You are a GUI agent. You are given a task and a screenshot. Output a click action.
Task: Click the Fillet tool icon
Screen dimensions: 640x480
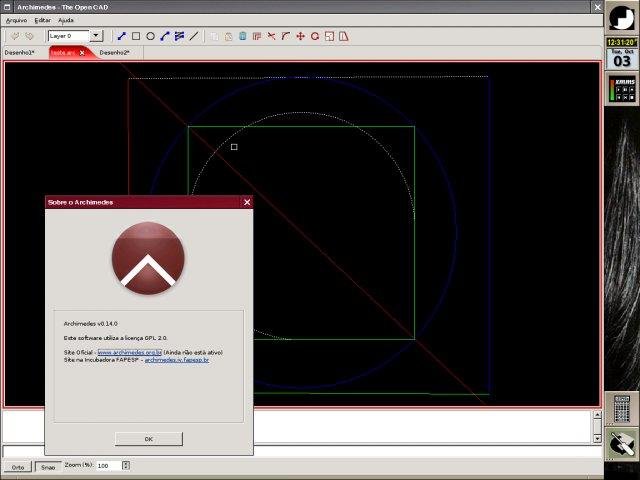(286, 36)
